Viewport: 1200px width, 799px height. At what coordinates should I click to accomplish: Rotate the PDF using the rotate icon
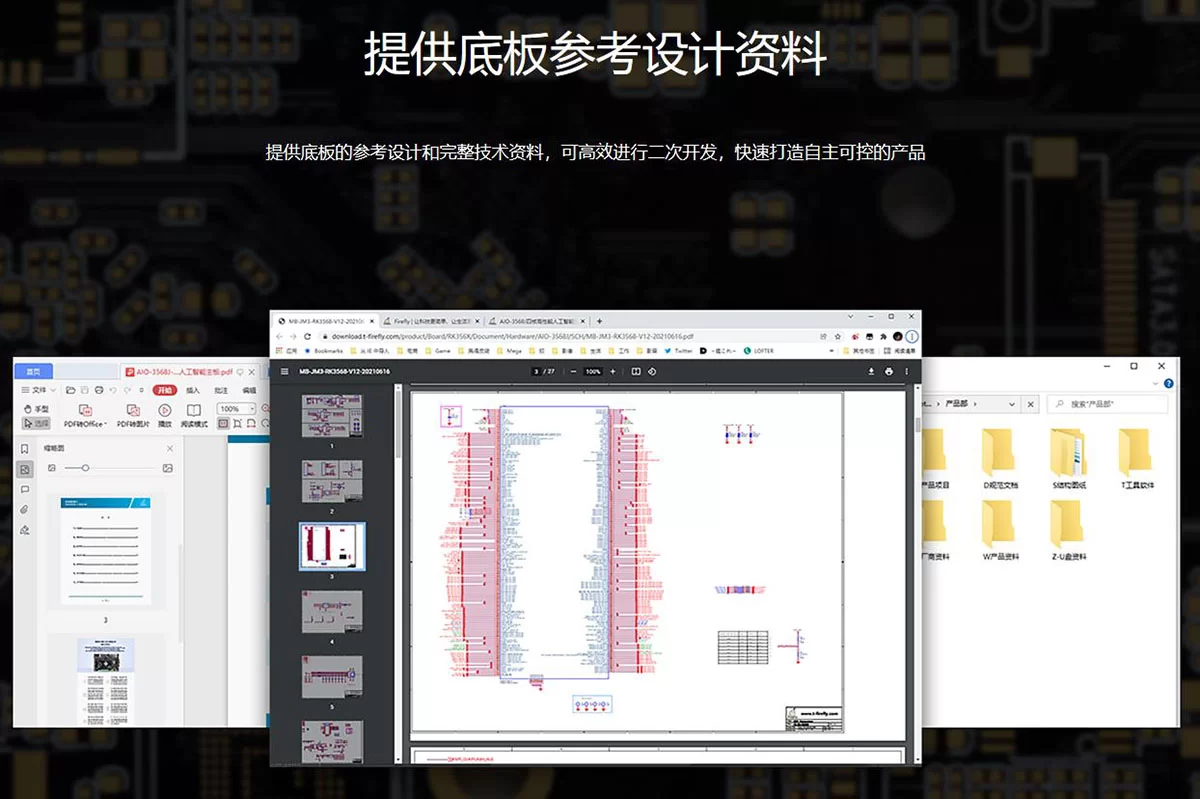click(x=652, y=371)
